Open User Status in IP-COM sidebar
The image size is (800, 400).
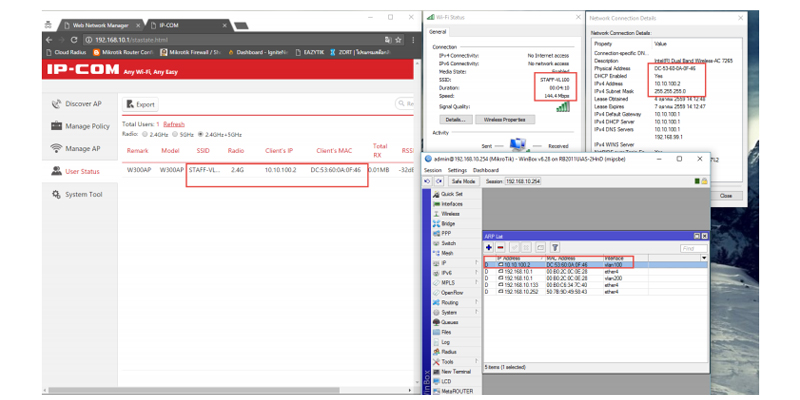click(76, 171)
